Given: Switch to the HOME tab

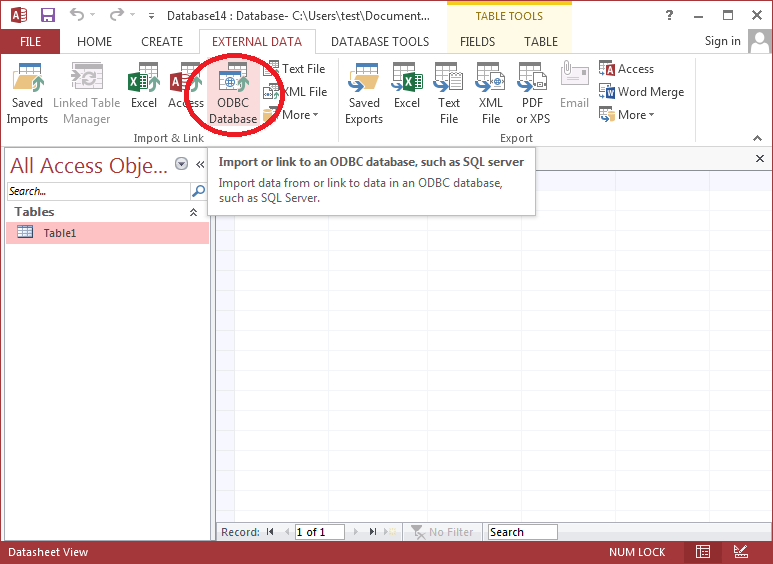Looking at the screenshot, I should tap(94, 41).
